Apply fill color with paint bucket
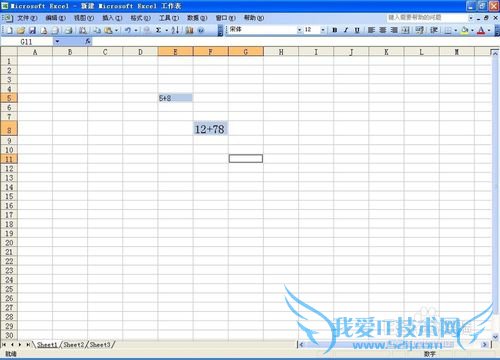Screen dimensions: 500x360 tap(465, 30)
